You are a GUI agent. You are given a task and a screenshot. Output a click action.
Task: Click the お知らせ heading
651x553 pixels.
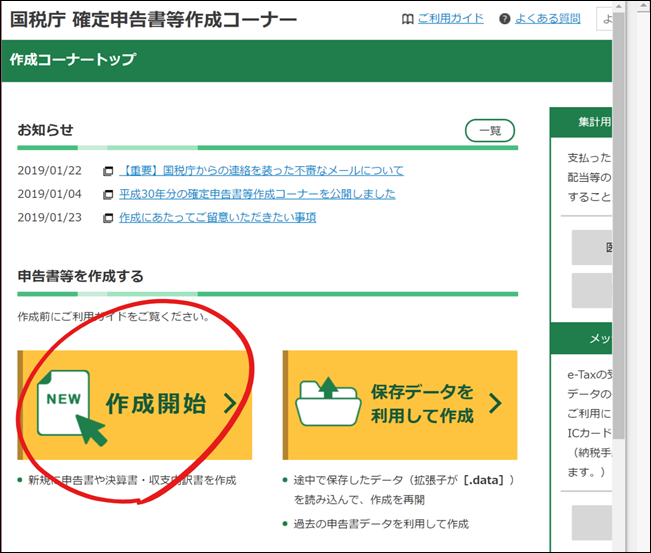click(45, 130)
